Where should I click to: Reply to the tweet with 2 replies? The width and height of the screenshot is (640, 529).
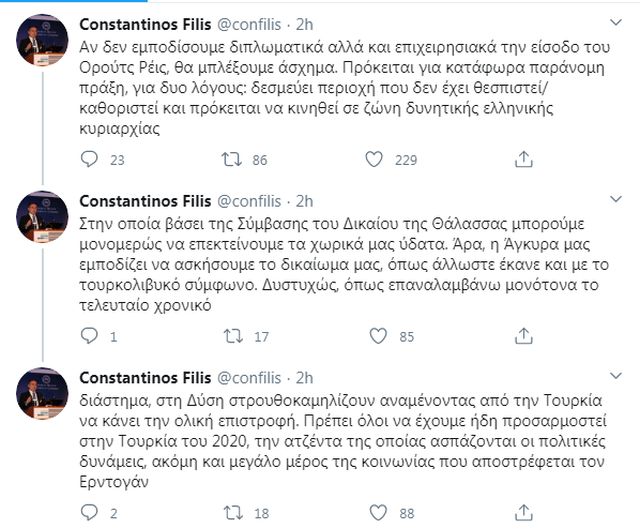(x=88, y=513)
